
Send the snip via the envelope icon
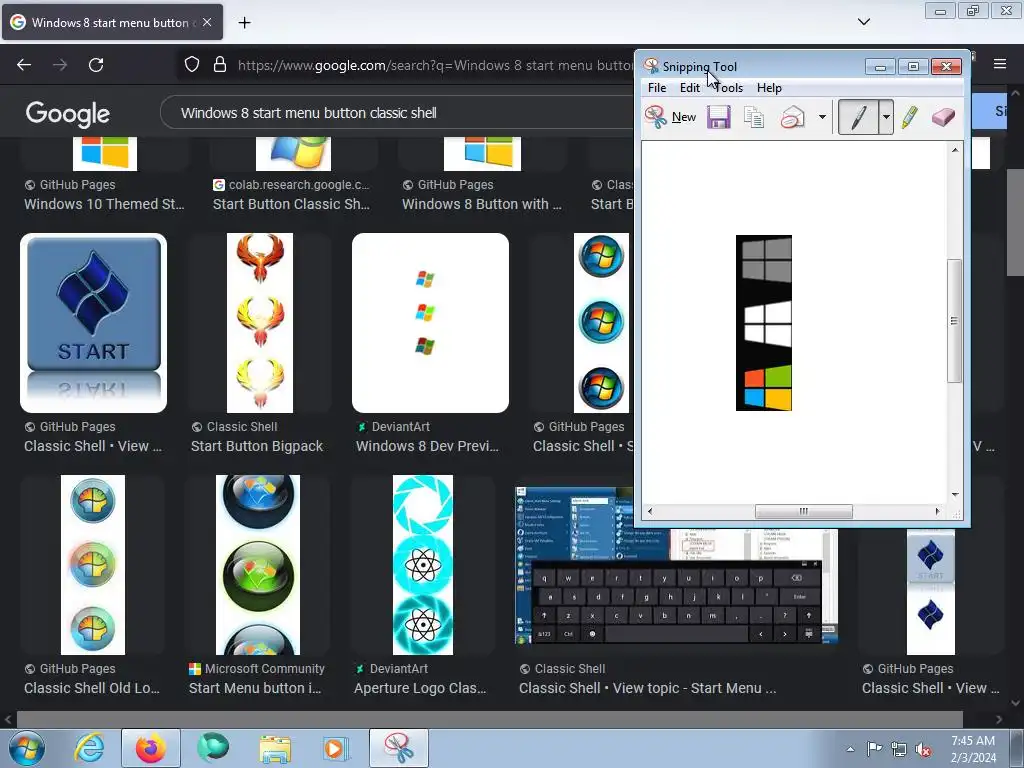point(792,118)
